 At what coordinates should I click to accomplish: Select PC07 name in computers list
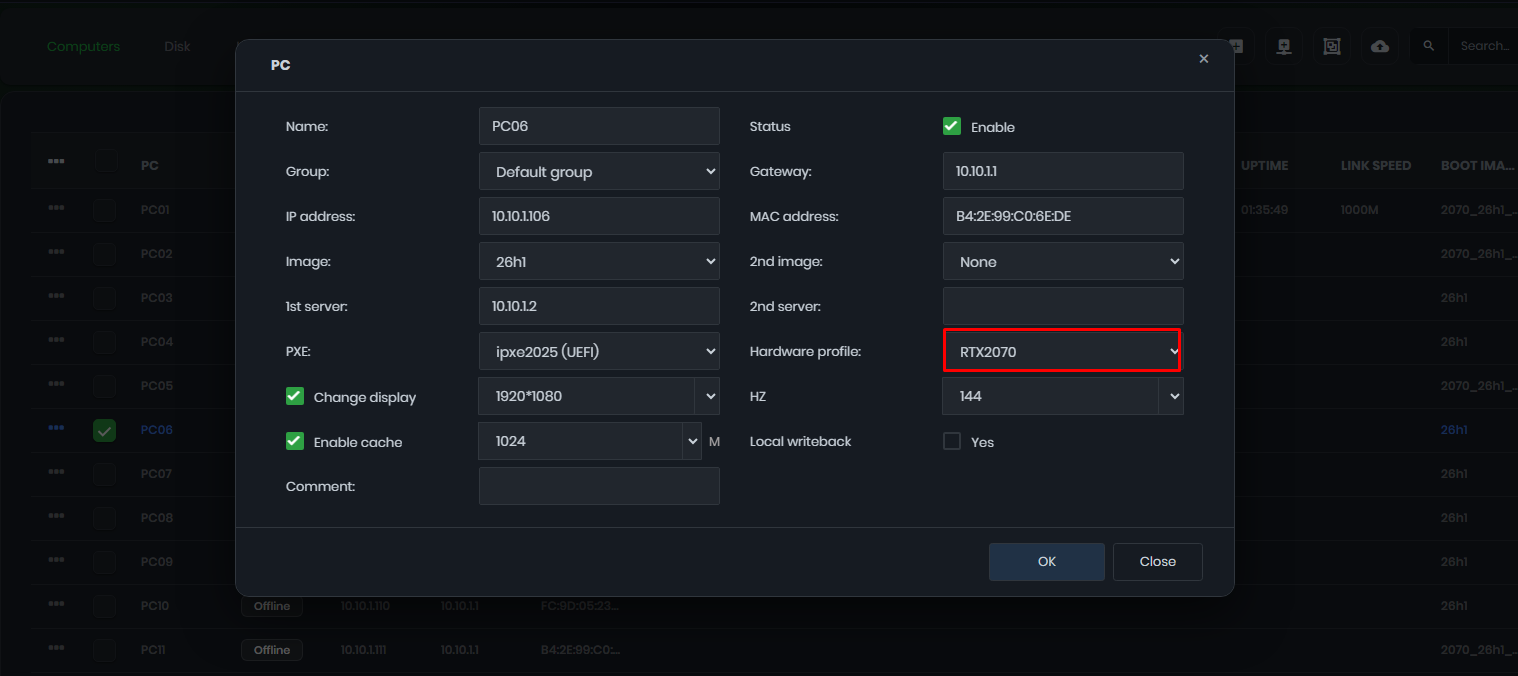[x=157, y=474]
